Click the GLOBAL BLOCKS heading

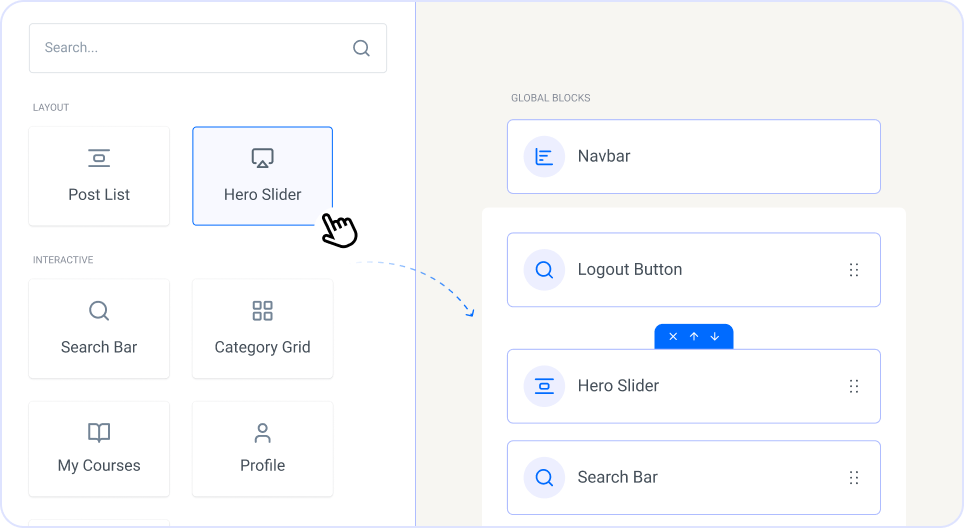(x=551, y=98)
